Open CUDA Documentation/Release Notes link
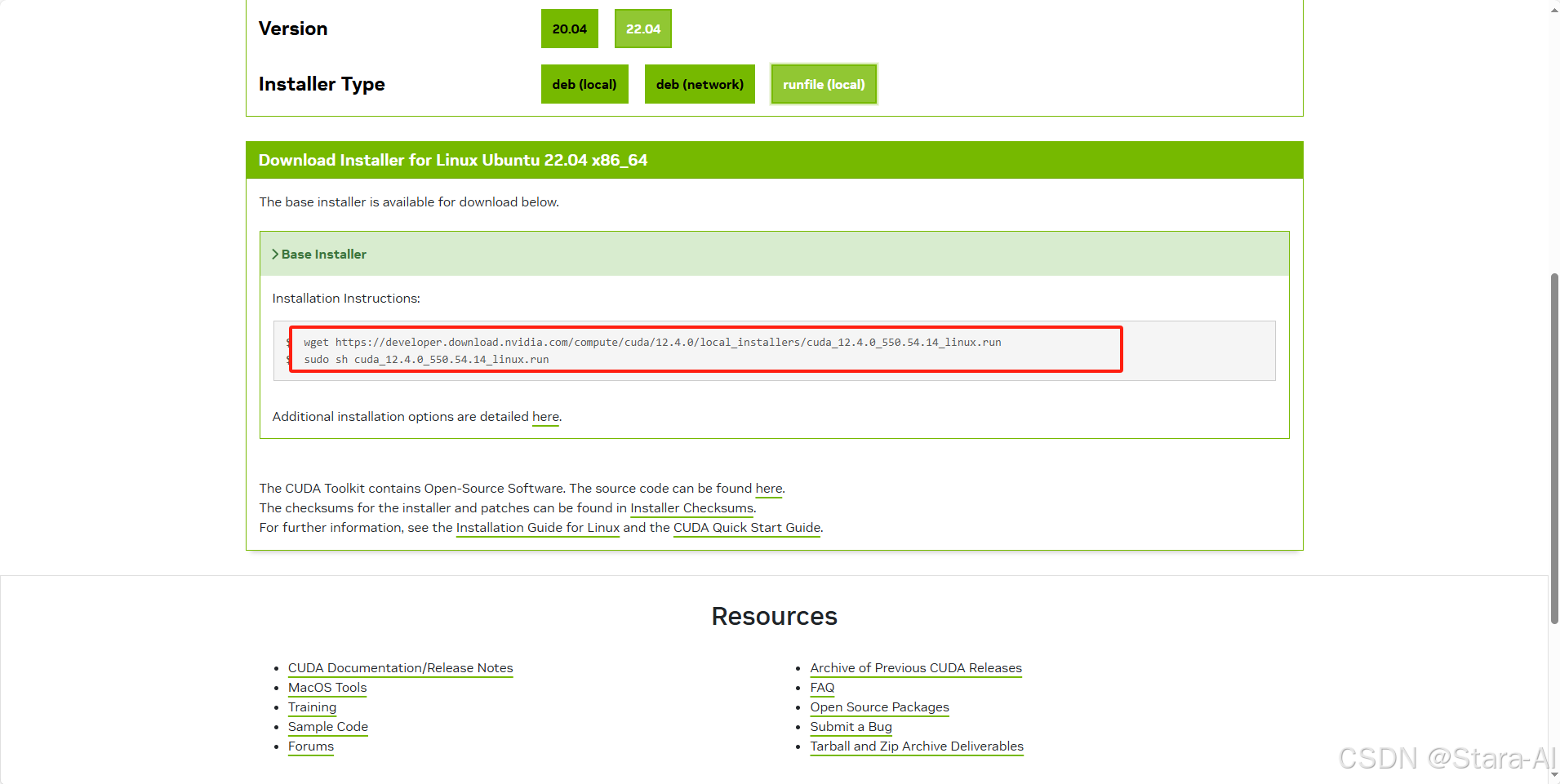This screenshot has width=1560, height=784. pyautogui.click(x=400, y=668)
